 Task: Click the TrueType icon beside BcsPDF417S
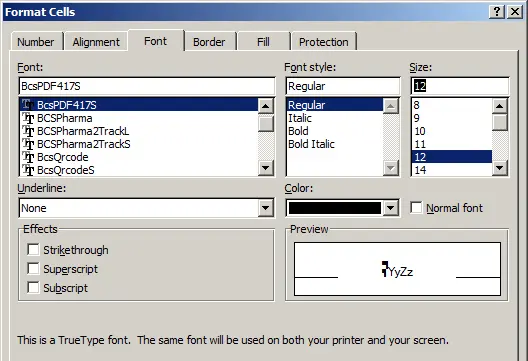pyautogui.click(x=28, y=105)
